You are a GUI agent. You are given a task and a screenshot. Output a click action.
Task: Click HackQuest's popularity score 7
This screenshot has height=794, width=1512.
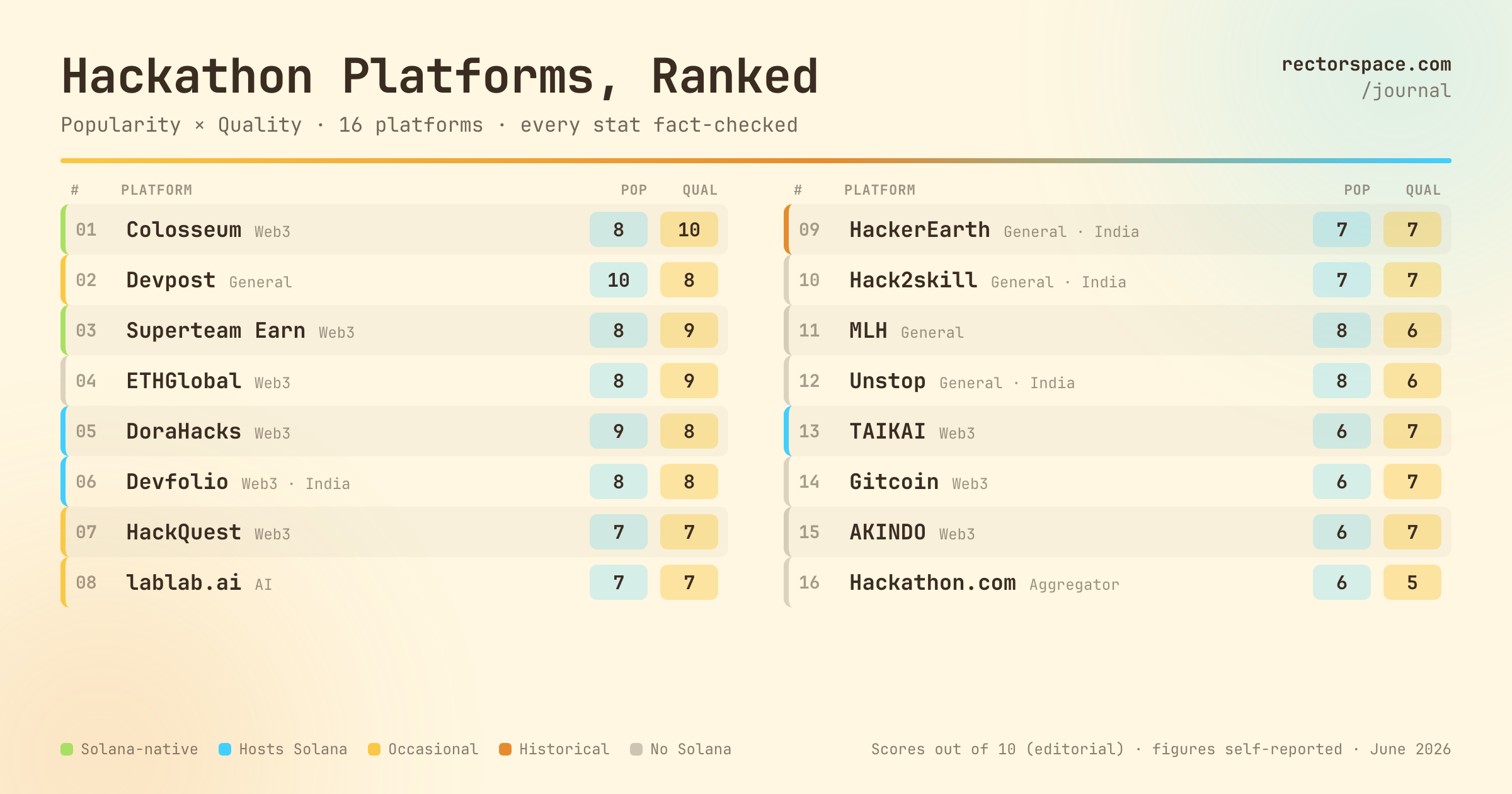[x=619, y=532]
